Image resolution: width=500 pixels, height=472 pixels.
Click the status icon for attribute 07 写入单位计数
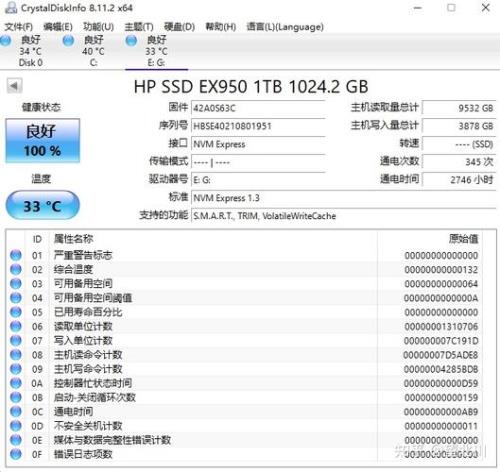coord(16,340)
